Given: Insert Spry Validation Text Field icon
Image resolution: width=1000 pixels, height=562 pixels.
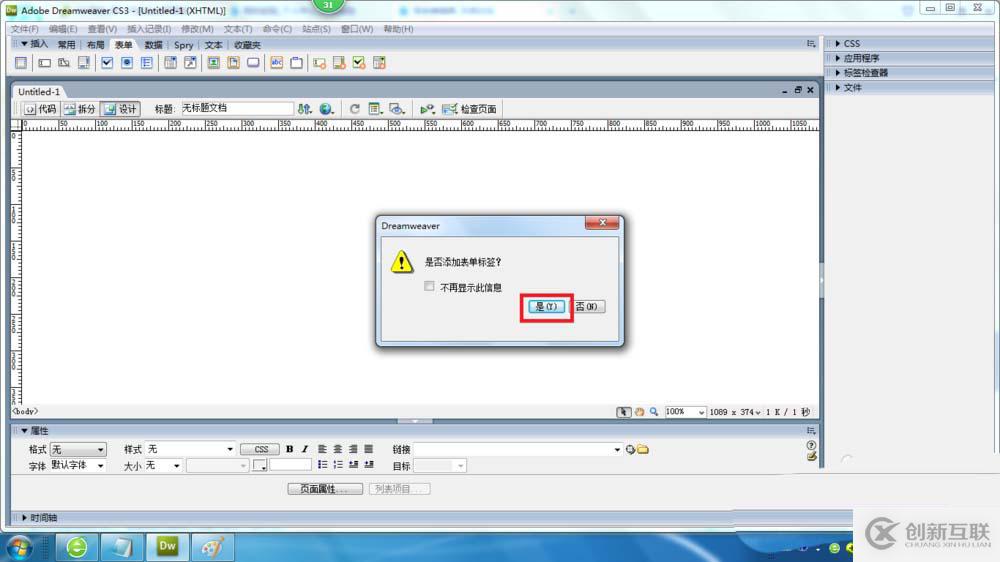Looking at the screenshot, I should [x=320, y=63].
